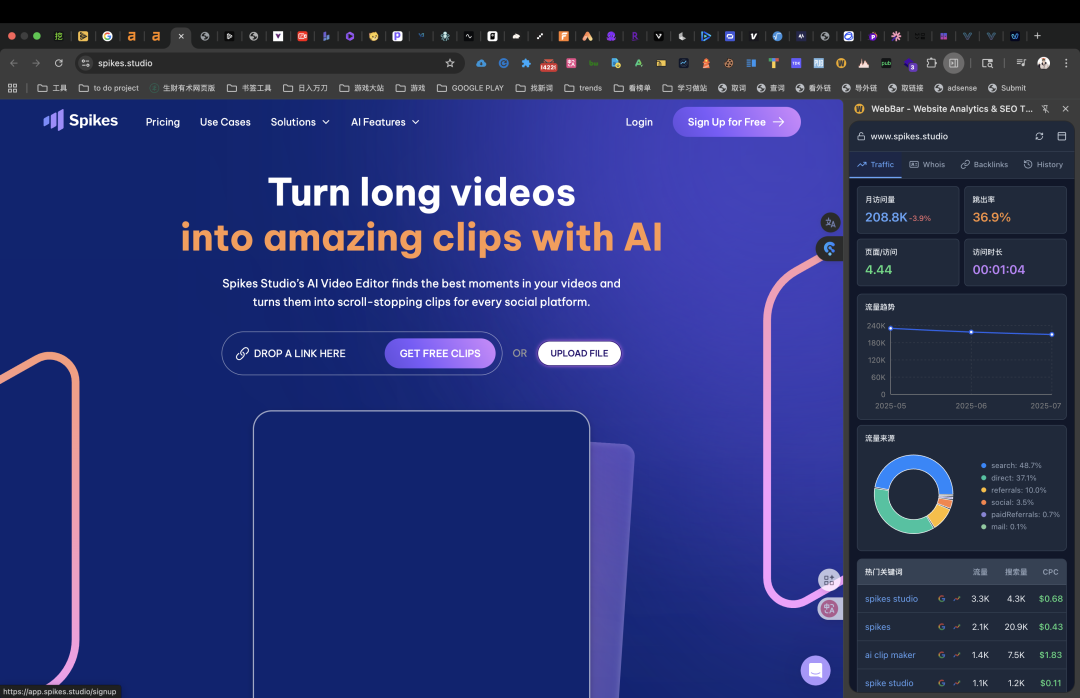The height and width of the screenshot is (698, 1080).
Task: Click GET FREE CLIPS button
Action: [440, 353]
